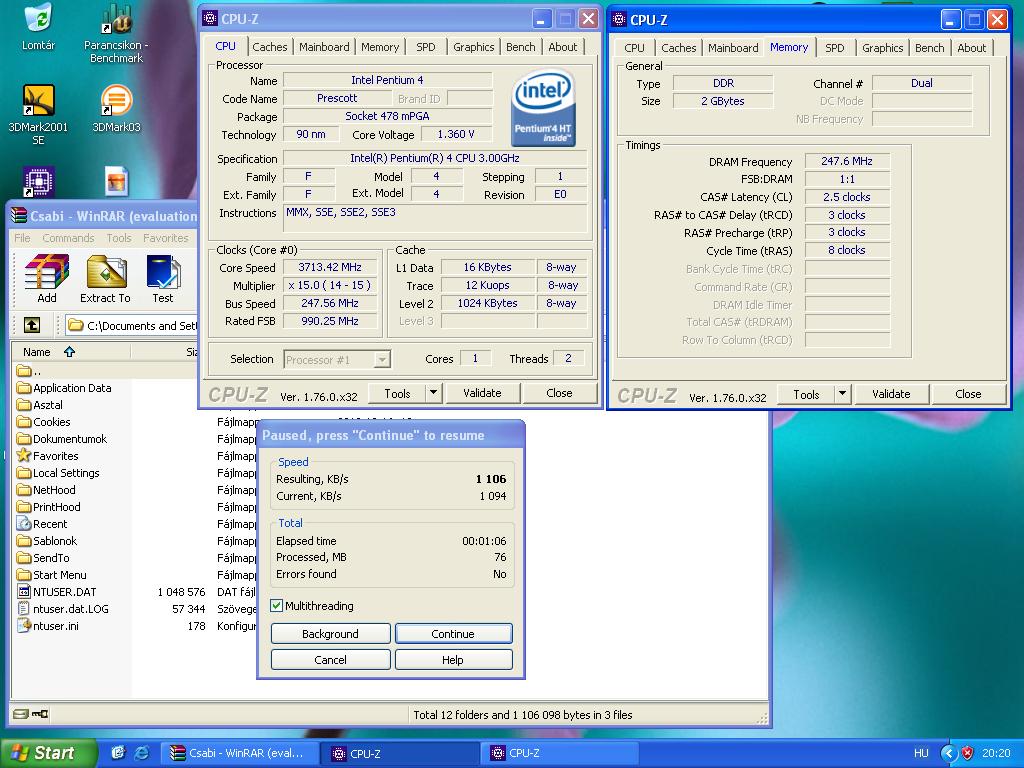Open the WinRAR path address combo box
Screen dimensions: 1024x768
click(x=131, y=325)
